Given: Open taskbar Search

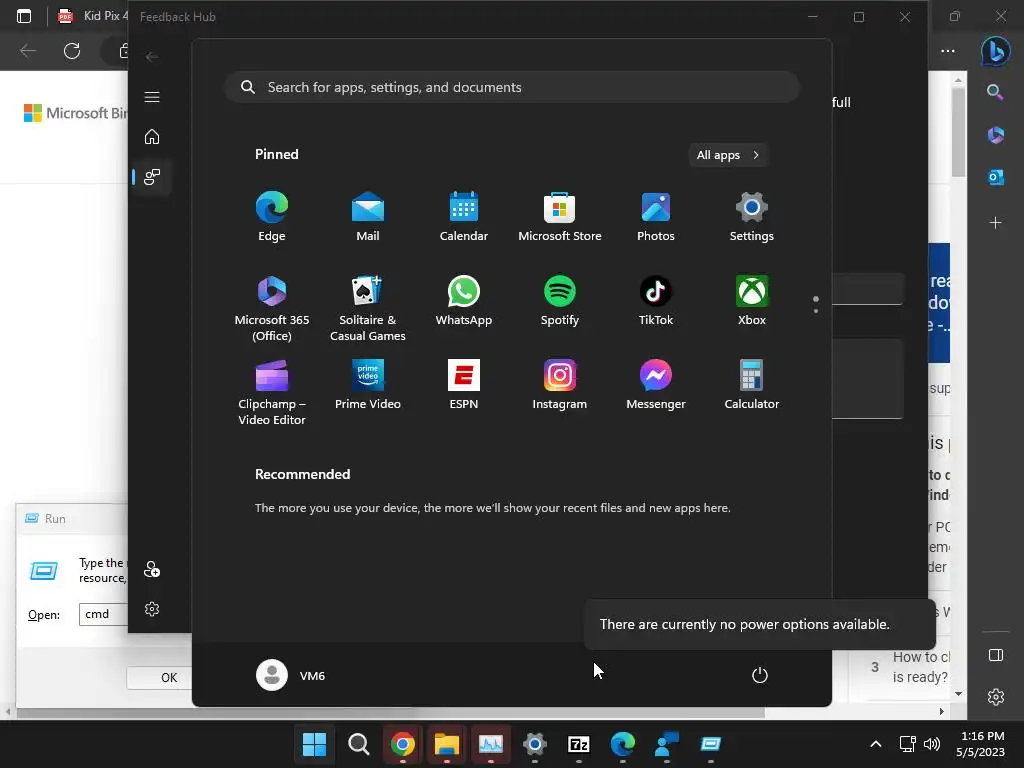Looking at the screenshot, I should point(359,744).
